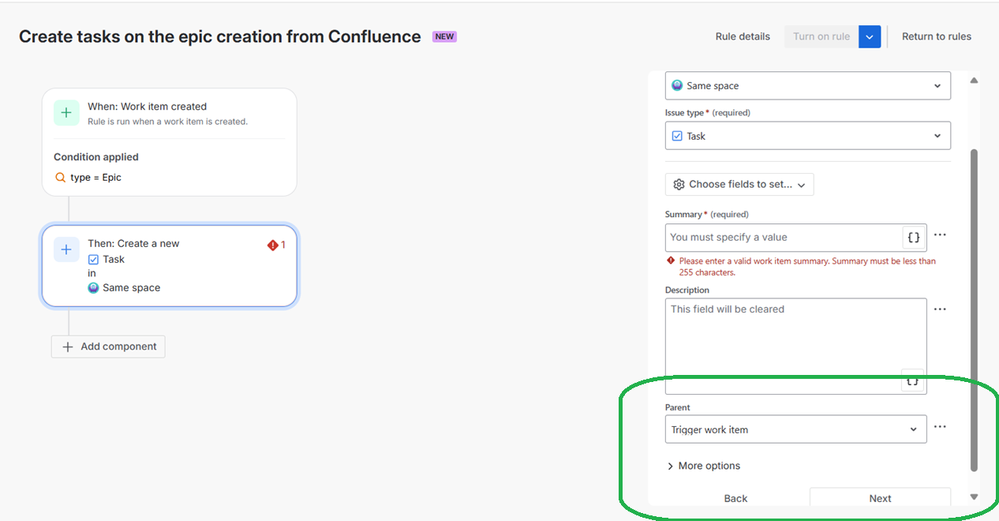Open Rule details
The image size is (999, 521).
(x=742, y=37)
